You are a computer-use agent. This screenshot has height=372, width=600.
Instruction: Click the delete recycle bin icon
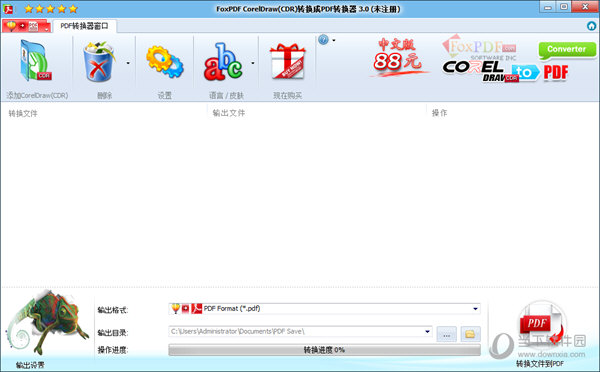99,62
